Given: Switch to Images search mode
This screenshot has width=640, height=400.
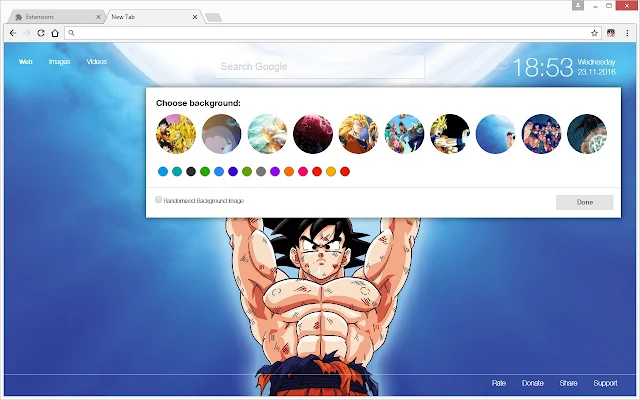Looking at the screenshot, I should (x=60, y=62).
